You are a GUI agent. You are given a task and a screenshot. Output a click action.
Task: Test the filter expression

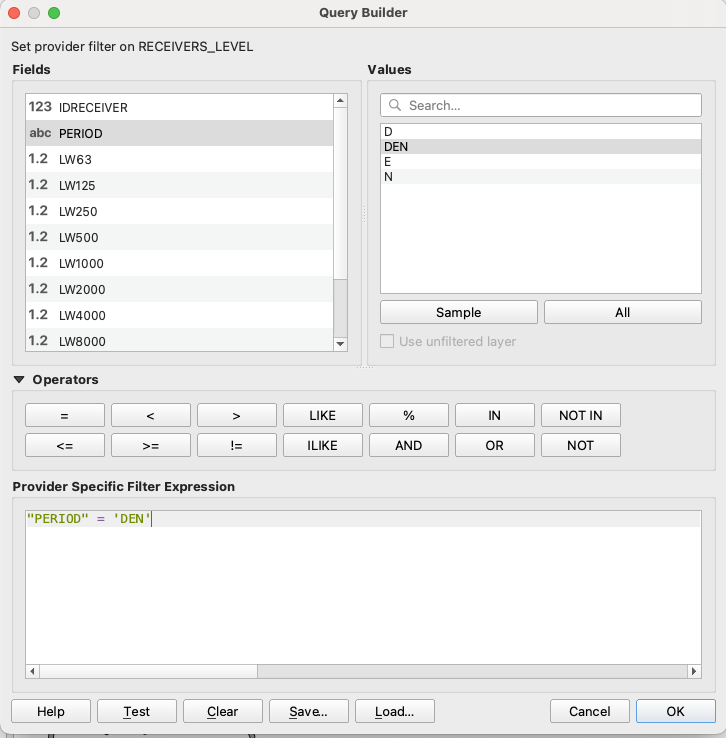[x=136, y=711]
